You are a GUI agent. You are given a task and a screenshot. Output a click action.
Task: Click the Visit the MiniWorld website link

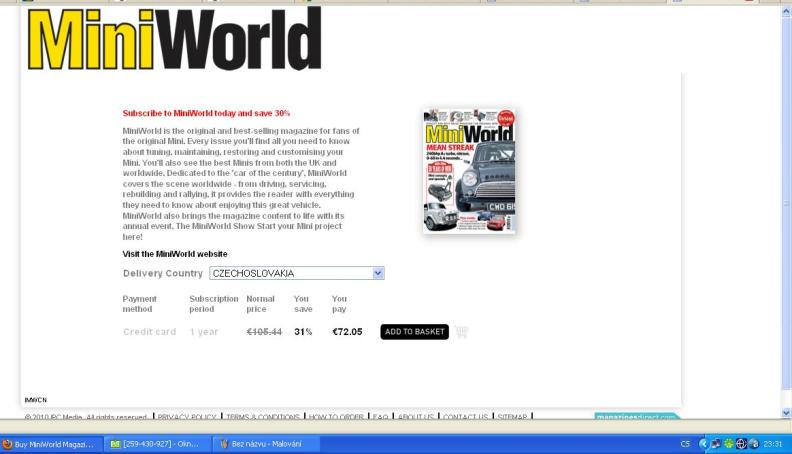point(175,254)
